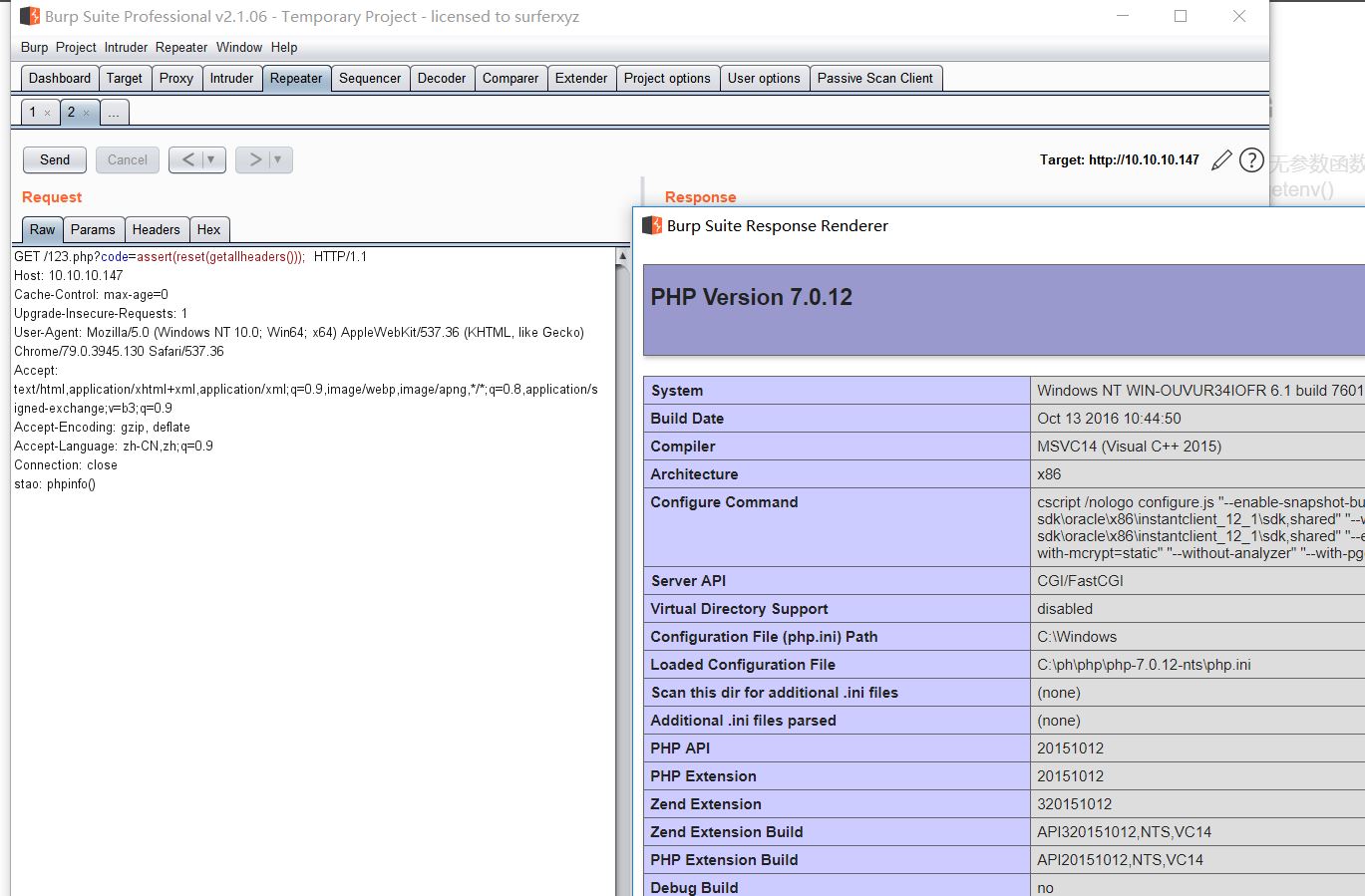Select the Headers request view tab

[x=157, y=229]
